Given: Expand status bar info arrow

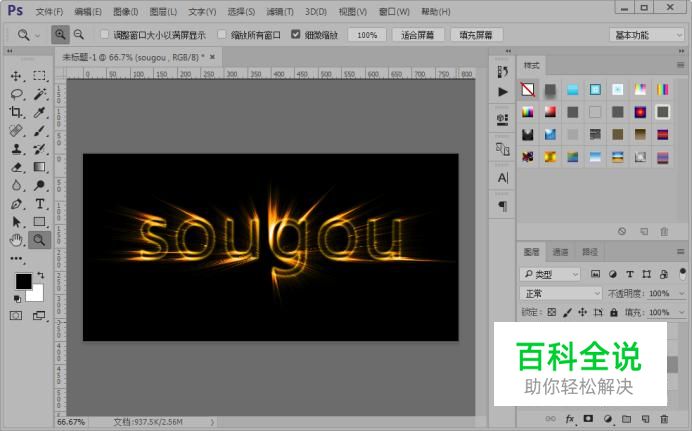Looking at the screenshot, I should click(212, 422).
